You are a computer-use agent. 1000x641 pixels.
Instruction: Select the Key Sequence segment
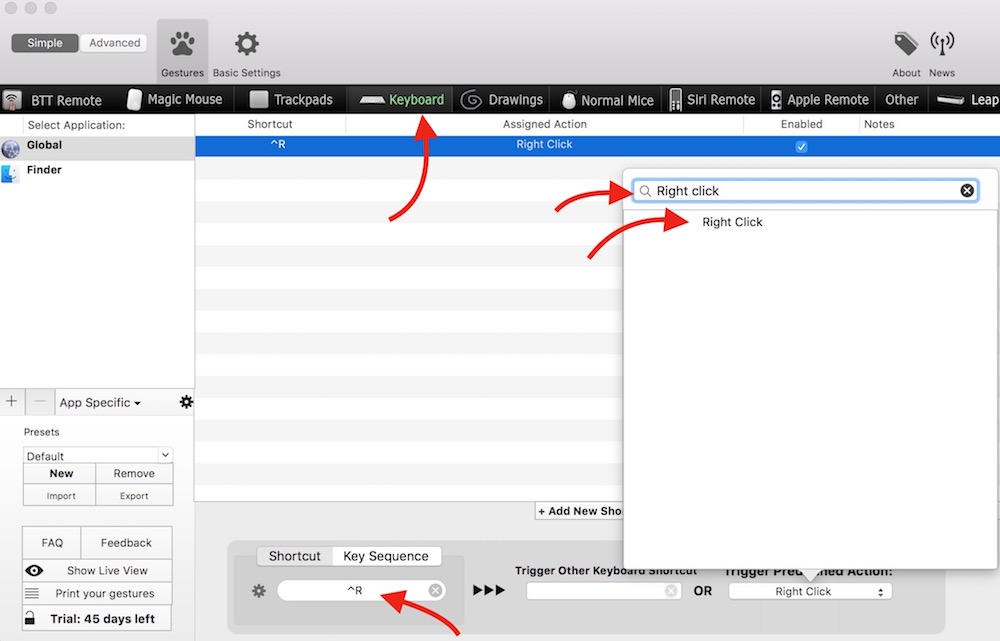click(385, 556)
